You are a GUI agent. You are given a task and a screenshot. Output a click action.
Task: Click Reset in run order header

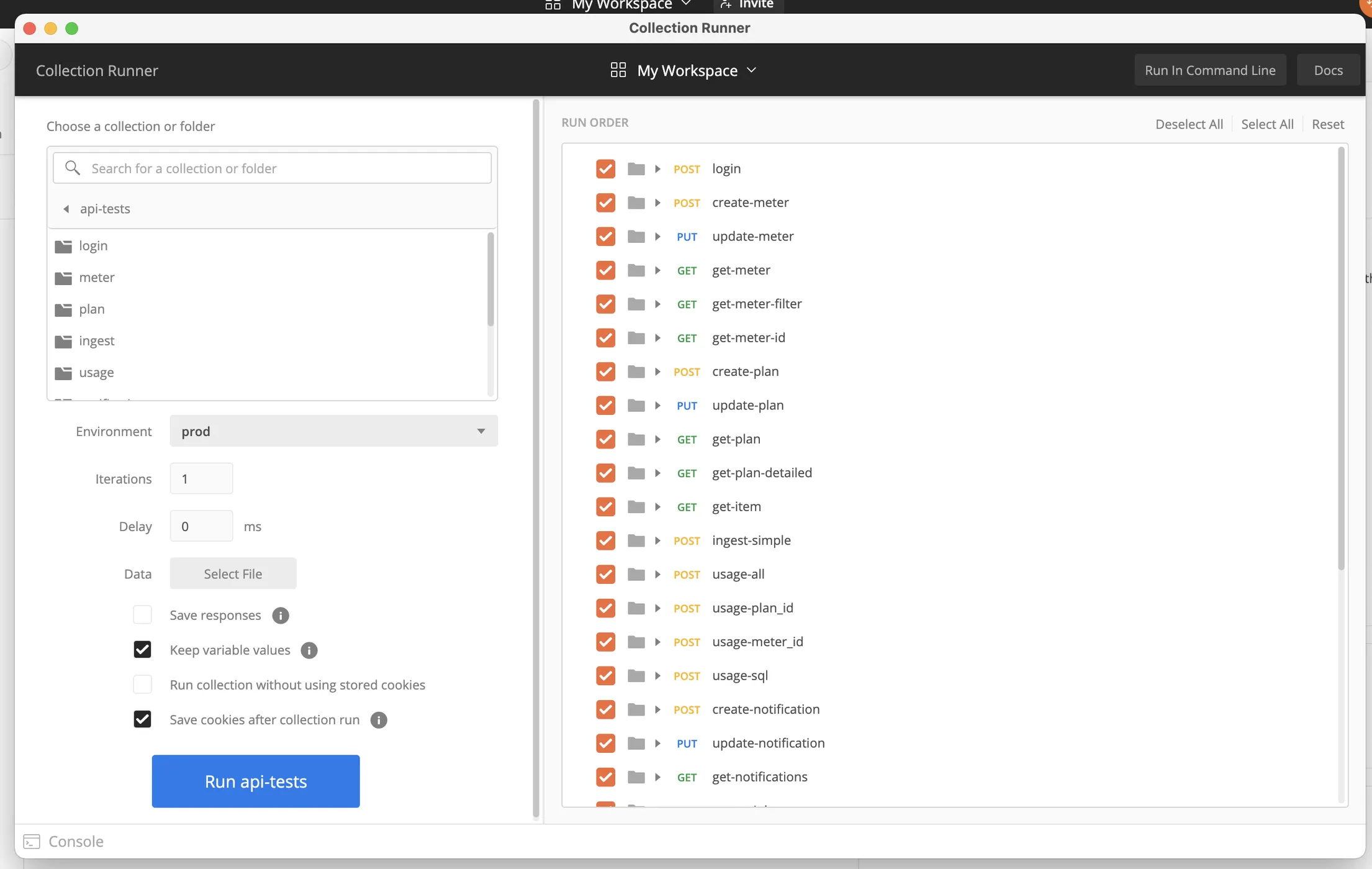[x=1328, y=124]
